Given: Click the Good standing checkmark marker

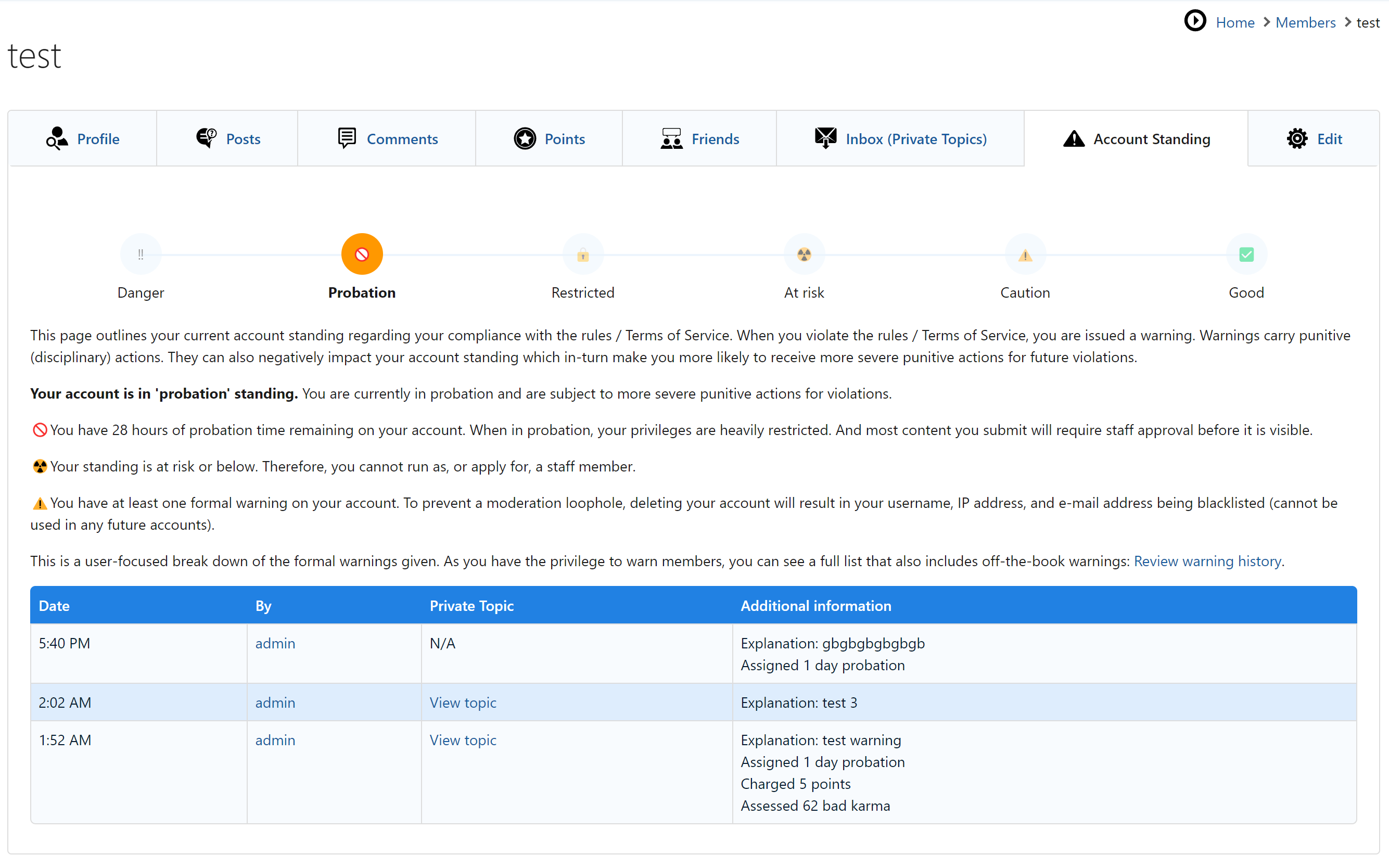Looking at the screenshot, I should pyautogui.click(x=1245, y=254).
